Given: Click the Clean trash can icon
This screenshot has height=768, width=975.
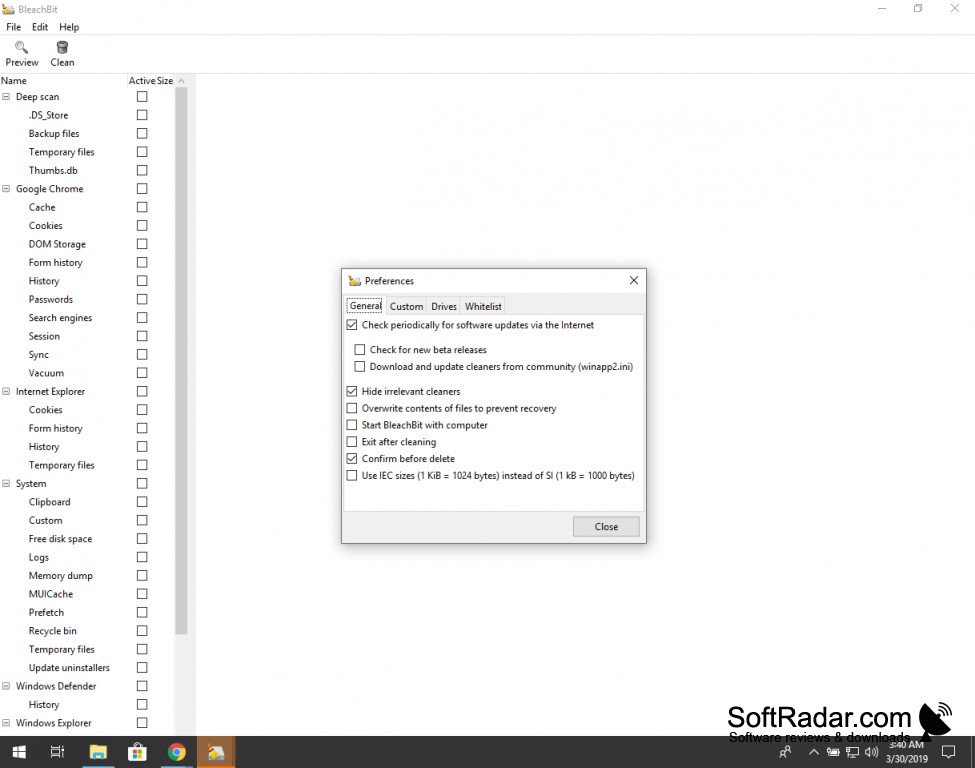Looking at the screenshot, I should coord(62,47).
